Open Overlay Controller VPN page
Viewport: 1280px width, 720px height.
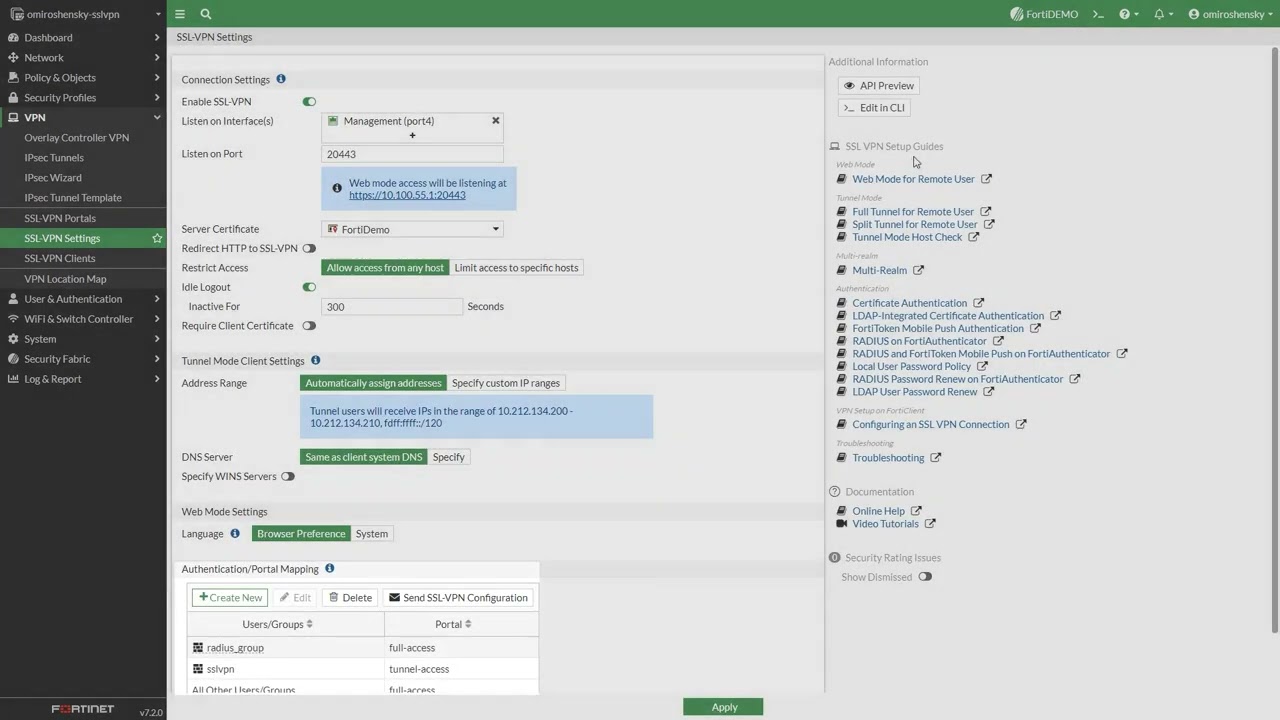[x=77, y=137]
